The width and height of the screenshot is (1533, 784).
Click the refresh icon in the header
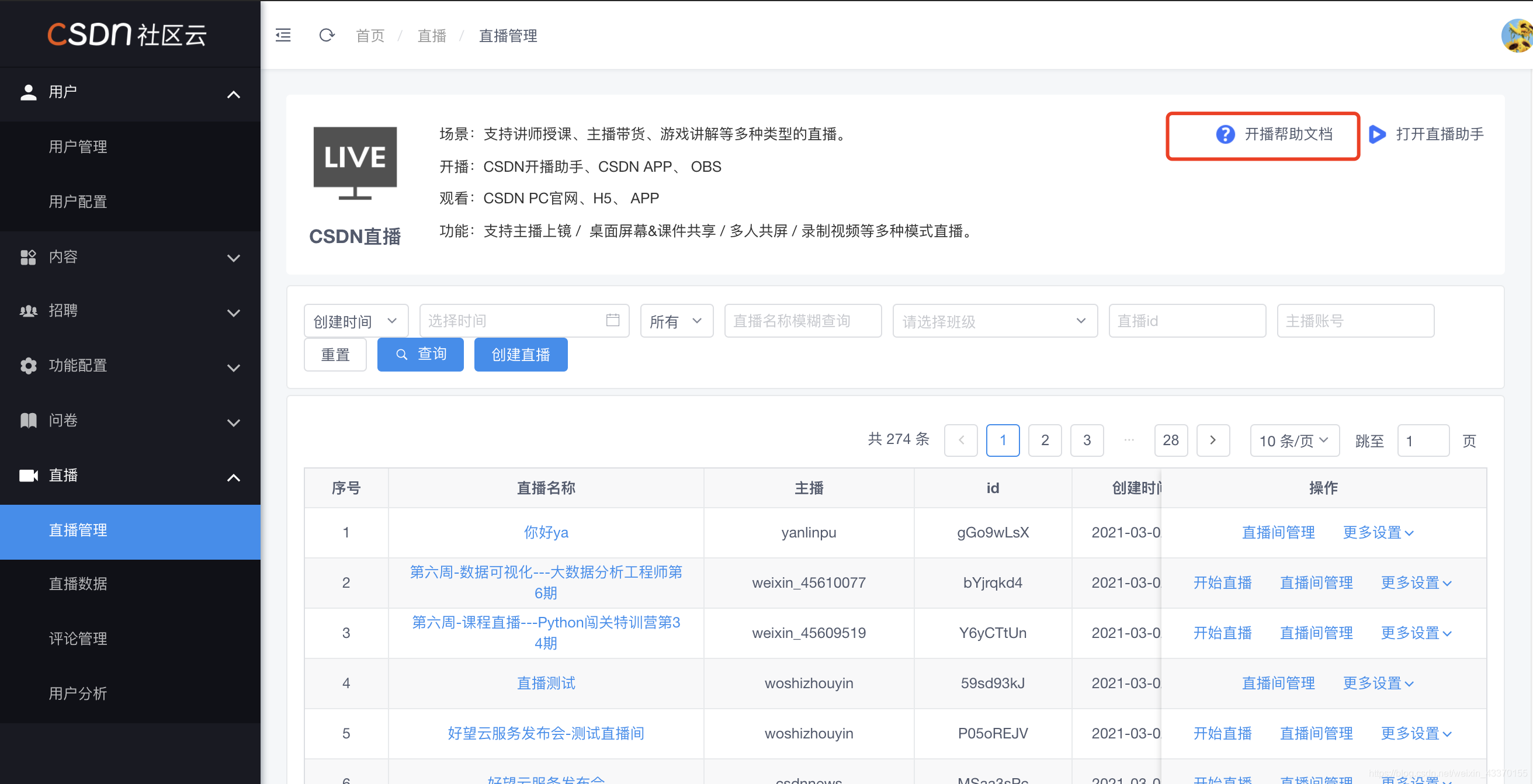[x=327, y=35]
